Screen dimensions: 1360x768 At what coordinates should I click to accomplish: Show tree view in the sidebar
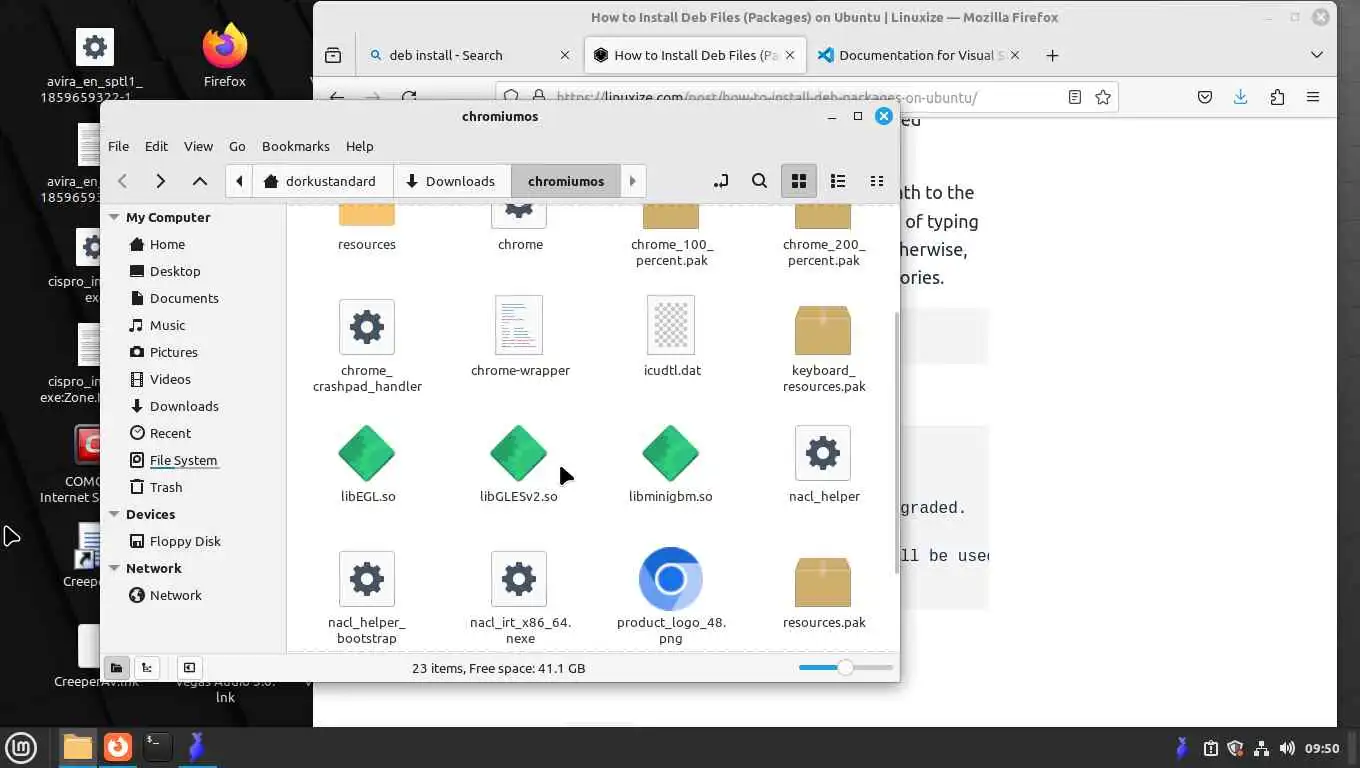(147, 668)
